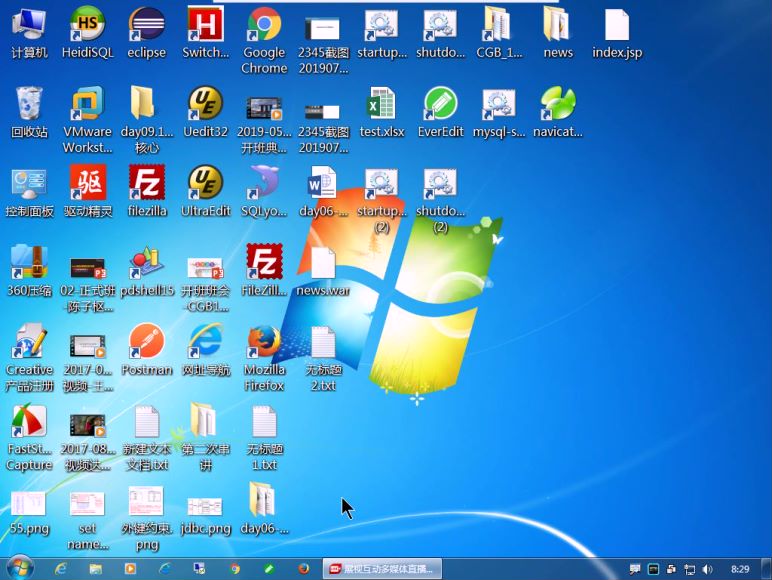The height and width of the screenshot is (580, 772).
Task: Select the Mozilla Firefox desktop icon
Action: (x=264, y=343)
